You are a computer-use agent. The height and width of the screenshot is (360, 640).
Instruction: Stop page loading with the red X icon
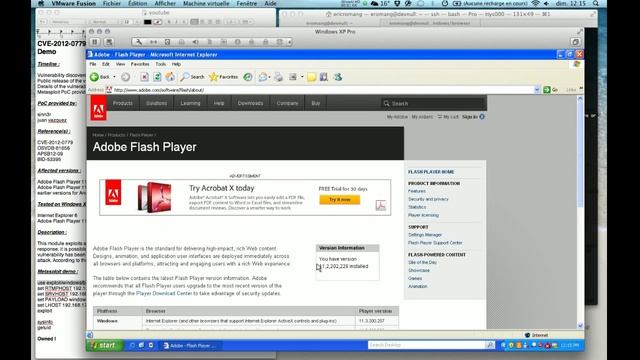pyautogui.click(x=144, y=77)
